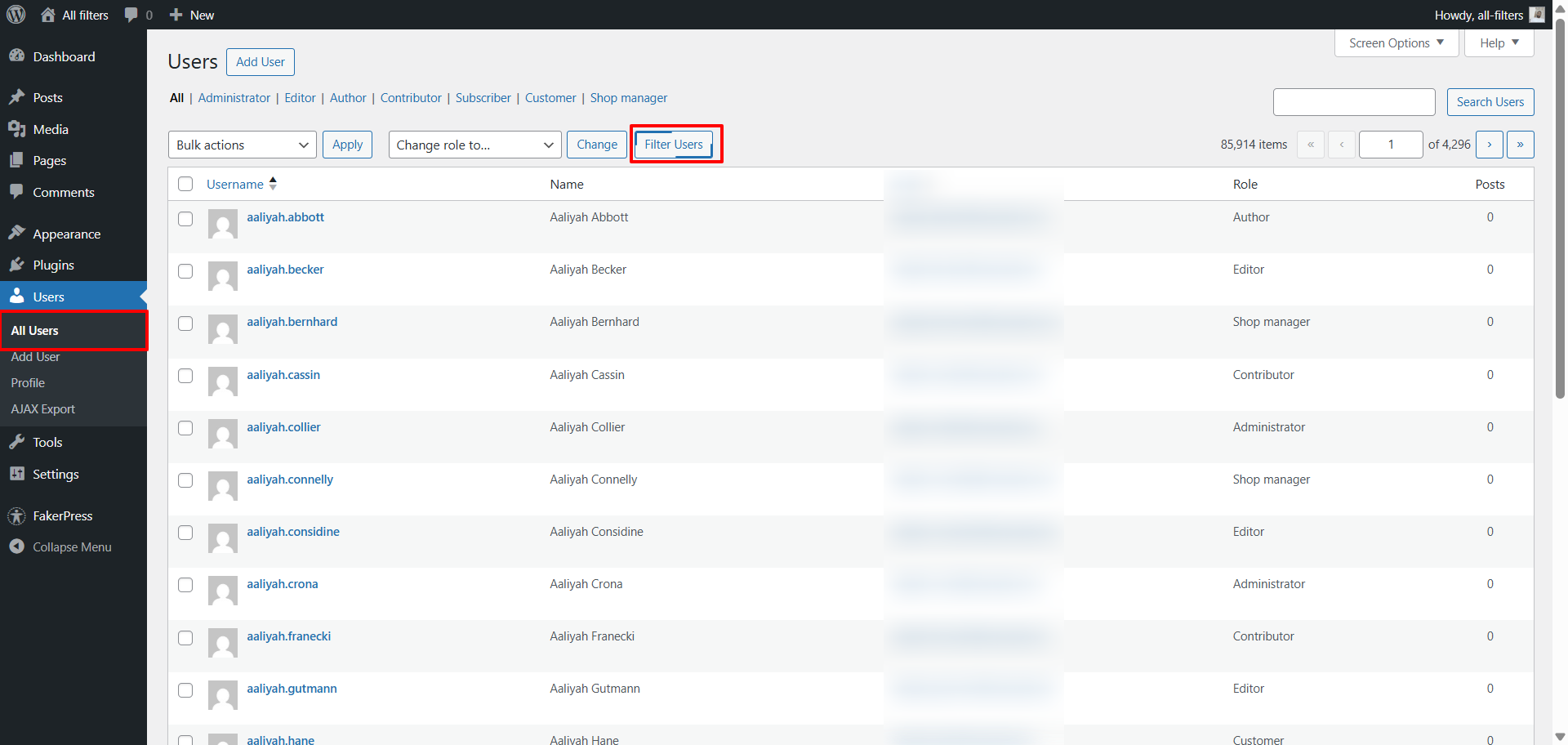The image size is (1568, 745).
Task: Filter list by Subscriber role
Action: tap(483, 98)
